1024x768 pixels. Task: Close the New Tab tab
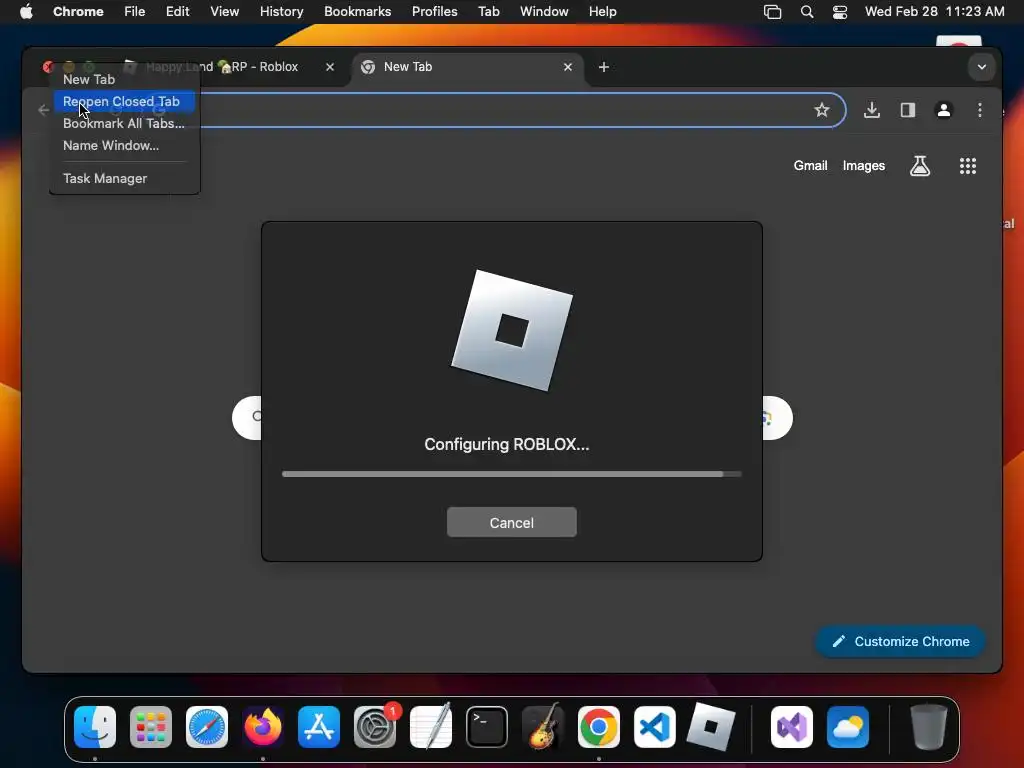point(568,67)
